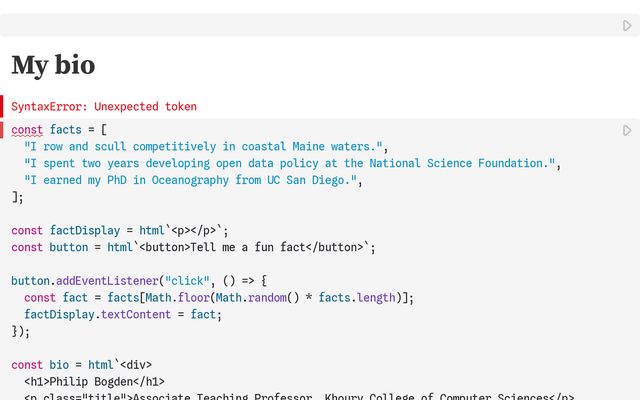Screen dimensions: 640x400
Task: Click the underlined 'const' in 'const facts' line
Action: click(x=27, y=130)
